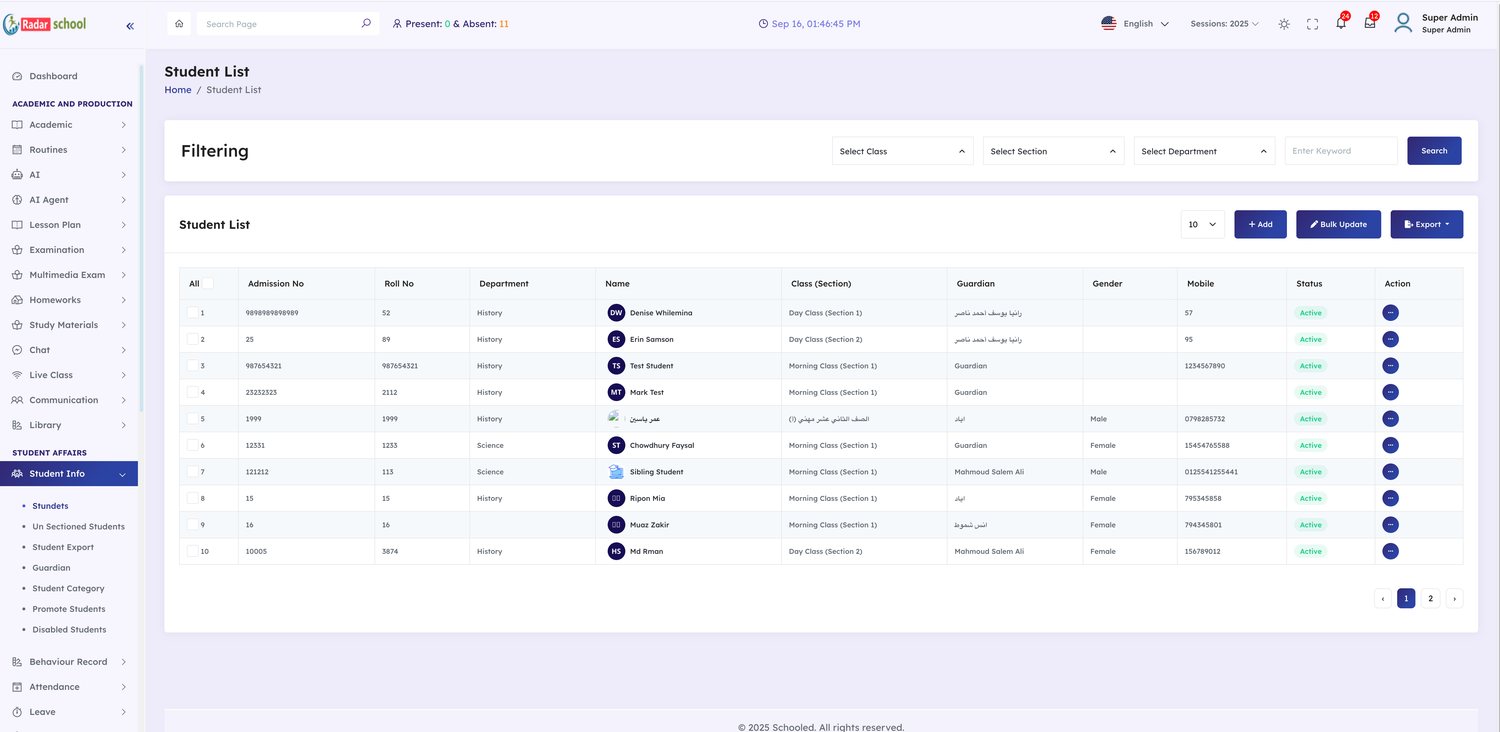Screen dimensions: 1500x732
Task: Check row 8 checkbox for Ripon Mia
Action: (x=192, y=498)
